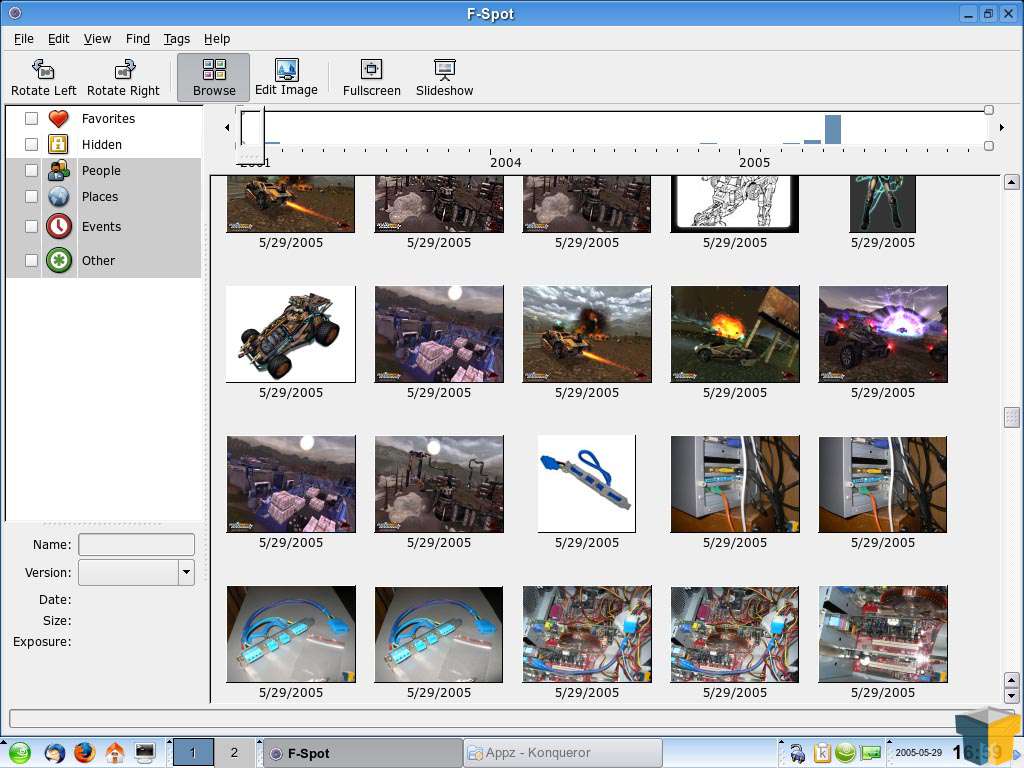Click the left arrow of the timeline
Viewport: 1024px width, 768px height.
[x=227, y=127]
